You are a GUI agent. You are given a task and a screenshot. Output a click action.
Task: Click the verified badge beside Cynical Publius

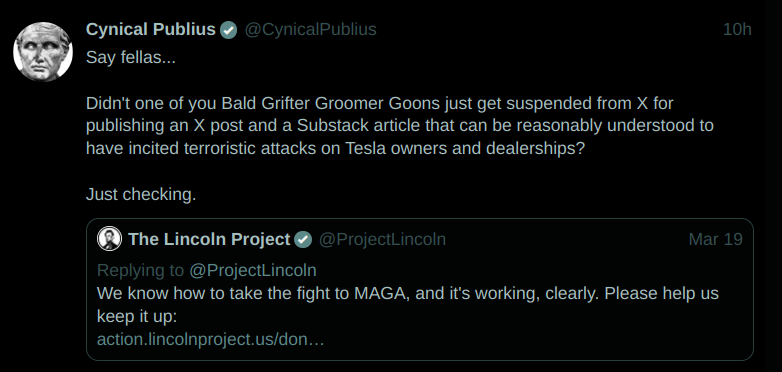coord(229,30)
